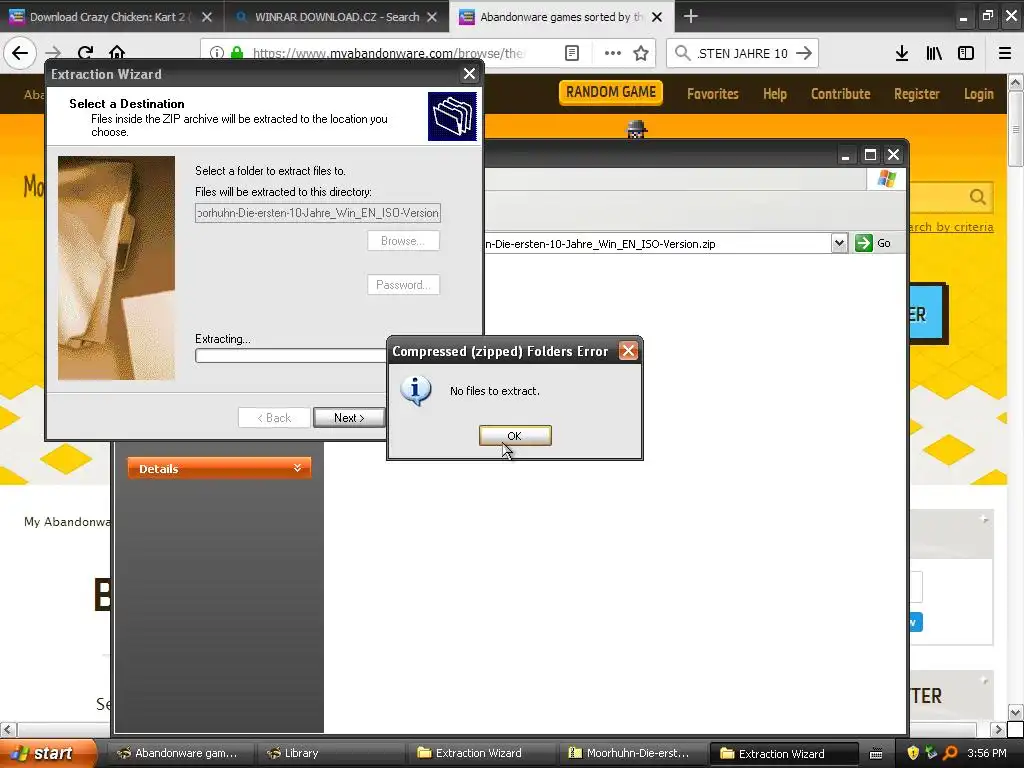This screenshot has height=768, width=1024.
Task: Open the Help page link
Action: 775,94
